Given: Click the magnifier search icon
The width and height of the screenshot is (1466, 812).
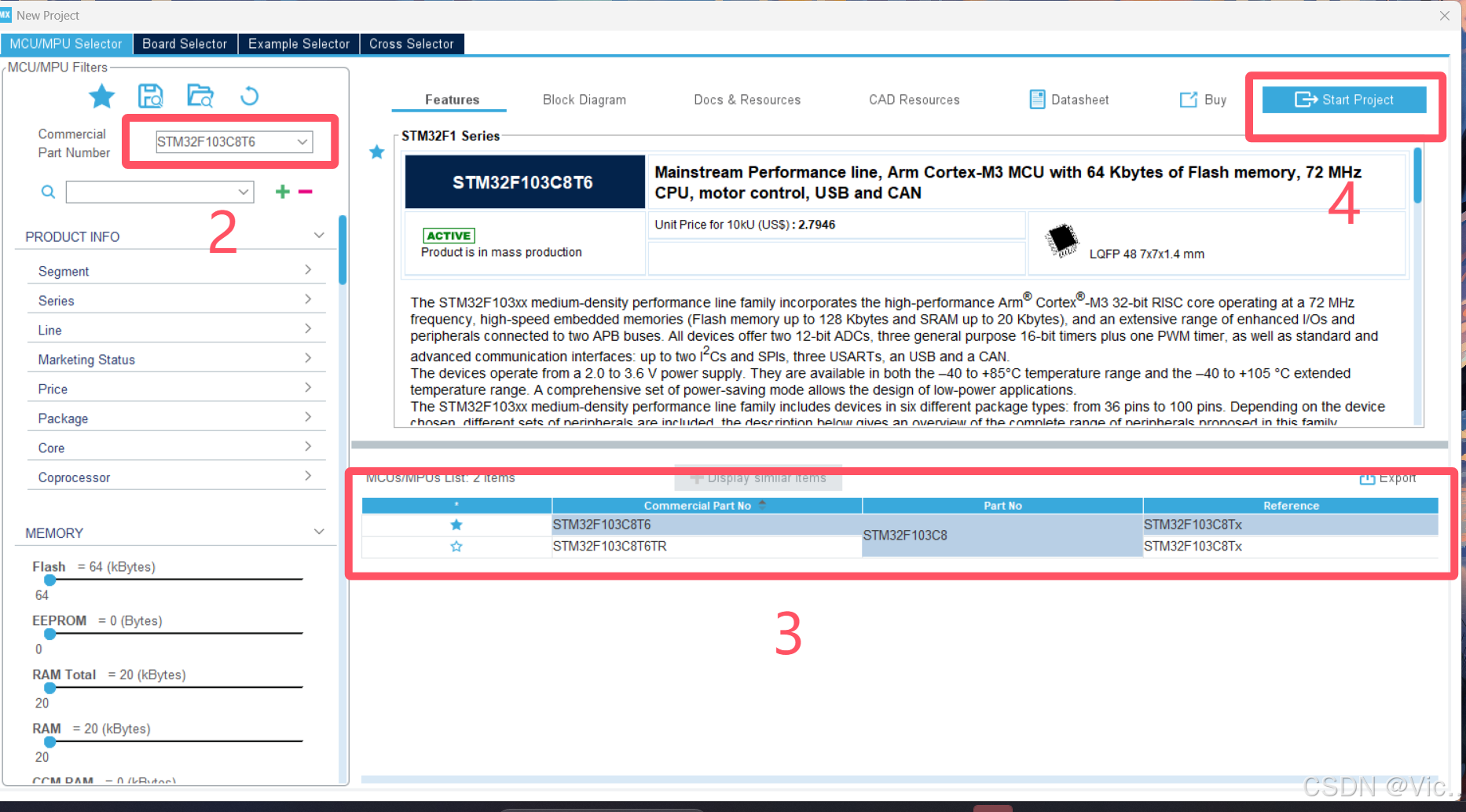Looking at the screenshot, I should coord(48,192).
